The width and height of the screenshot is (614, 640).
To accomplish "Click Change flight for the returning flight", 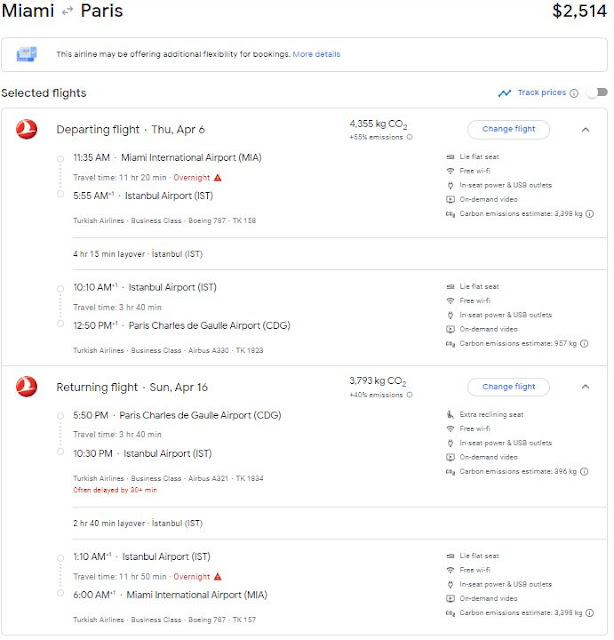I will (x=509, y=387).
